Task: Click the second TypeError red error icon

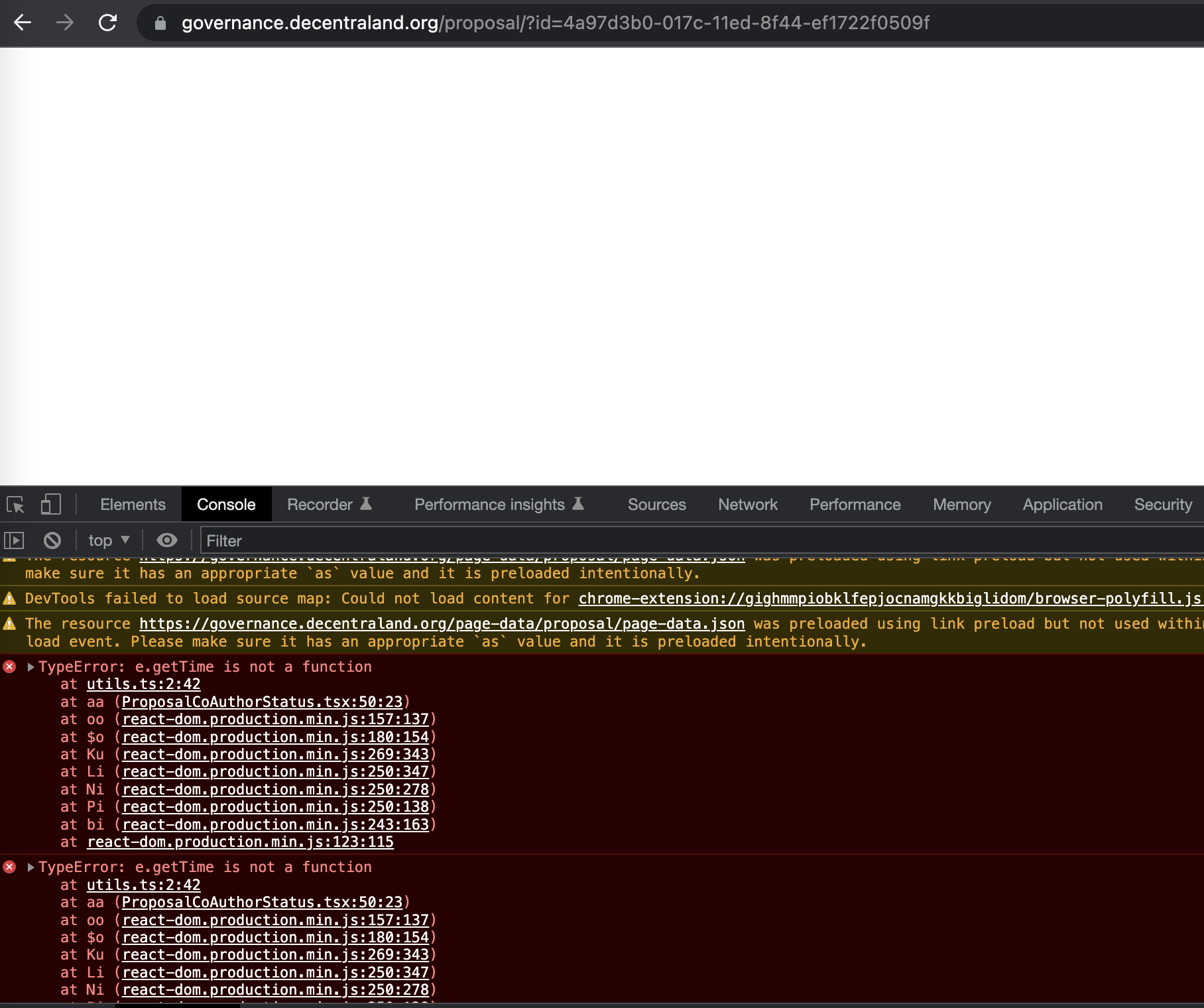Action: 10,867
